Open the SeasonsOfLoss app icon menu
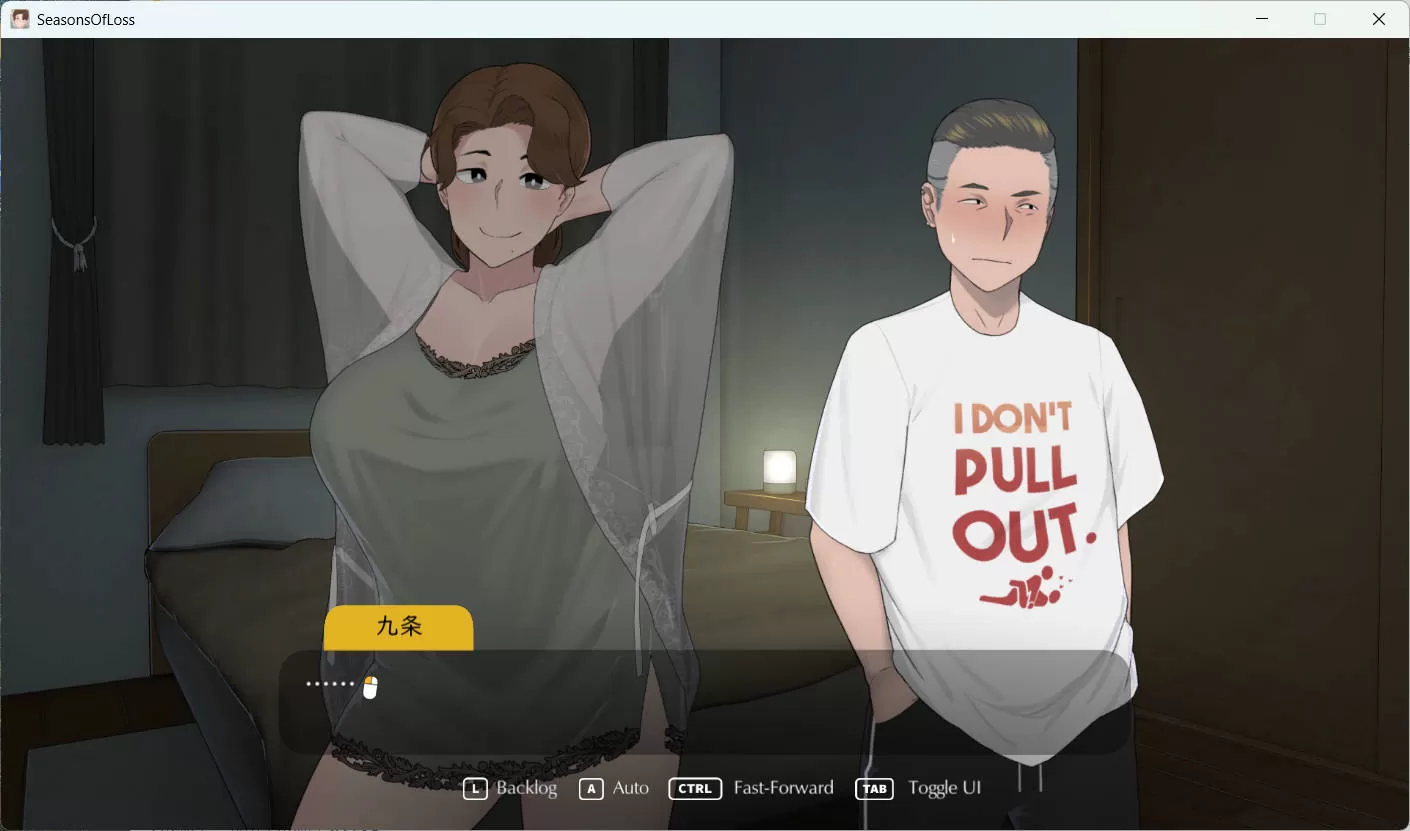Screen dimensions: 1410x831 [20, 19]
